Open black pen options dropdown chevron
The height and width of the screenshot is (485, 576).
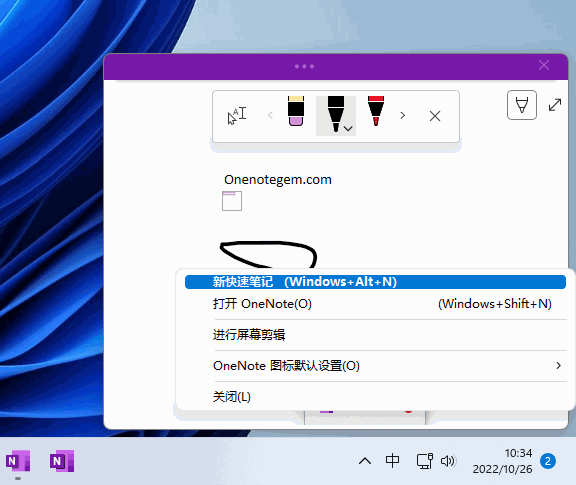click(348, 128)
